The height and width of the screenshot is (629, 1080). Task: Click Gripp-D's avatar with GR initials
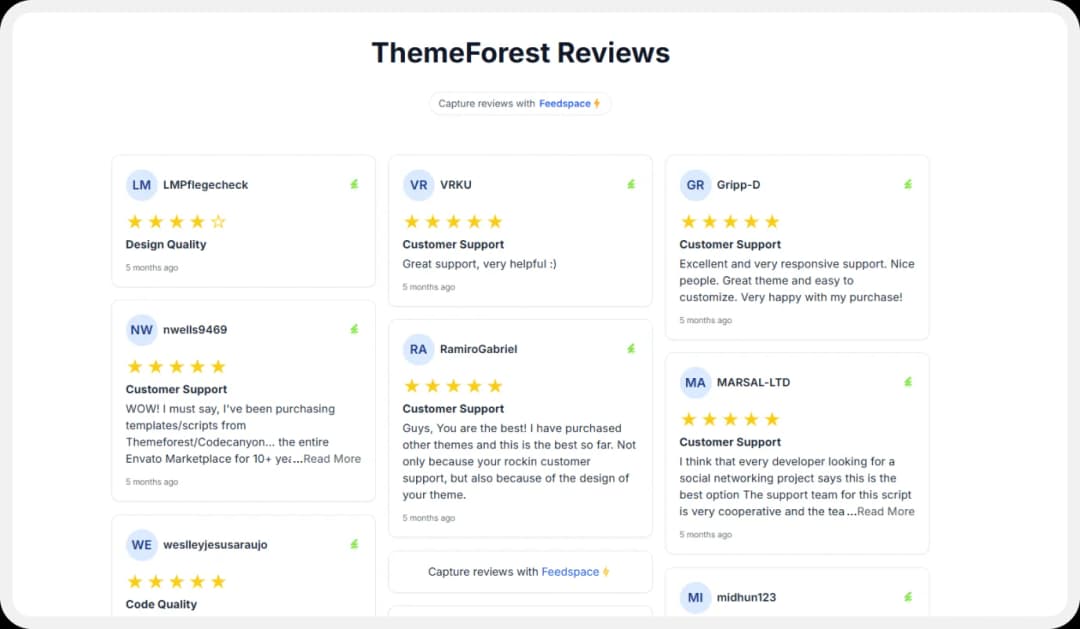point(696,184)
